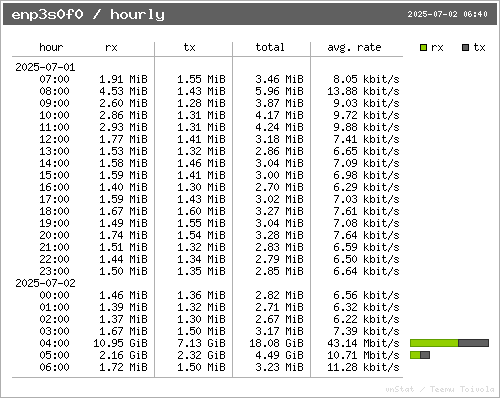Click the date row 2025-07-02

(x=45, y=283)
